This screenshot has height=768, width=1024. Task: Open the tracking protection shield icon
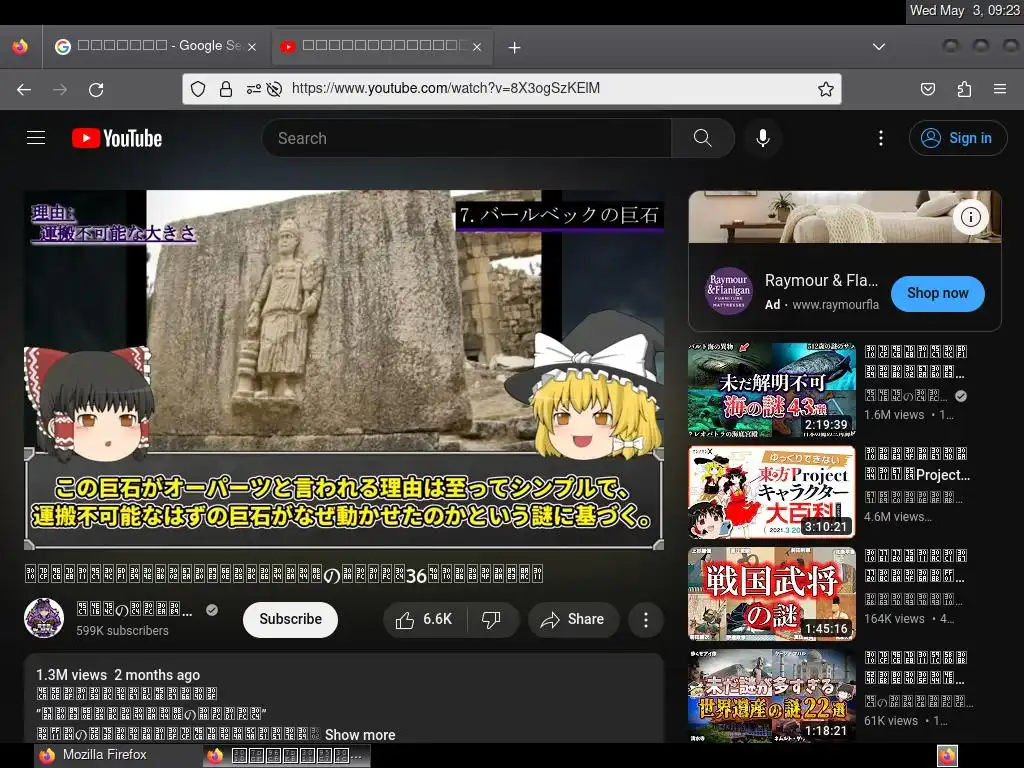coord(198,89)
